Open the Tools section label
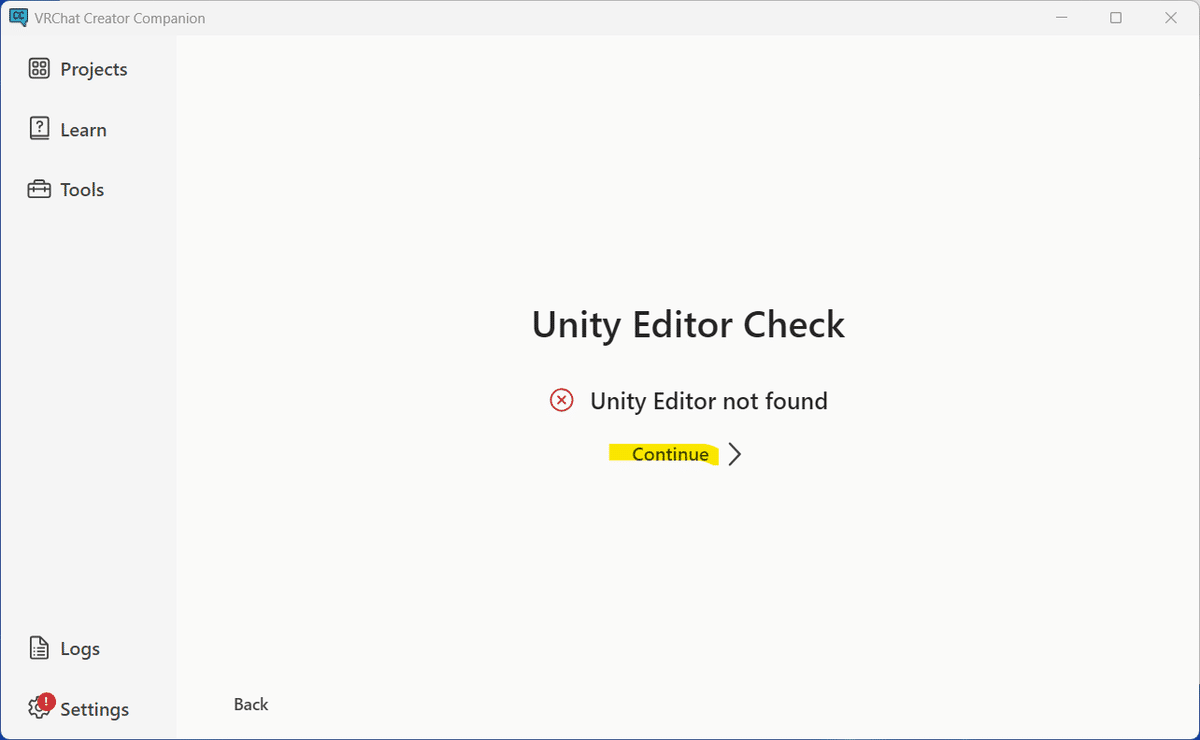Viewport: 1200px width, 740px height. 82,190
